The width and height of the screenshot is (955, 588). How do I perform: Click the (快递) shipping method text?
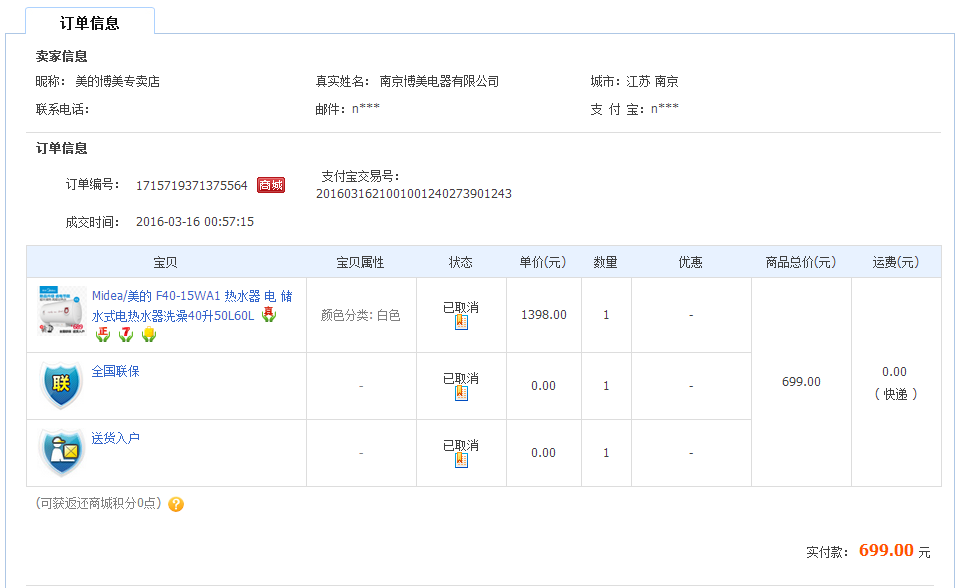895,394
